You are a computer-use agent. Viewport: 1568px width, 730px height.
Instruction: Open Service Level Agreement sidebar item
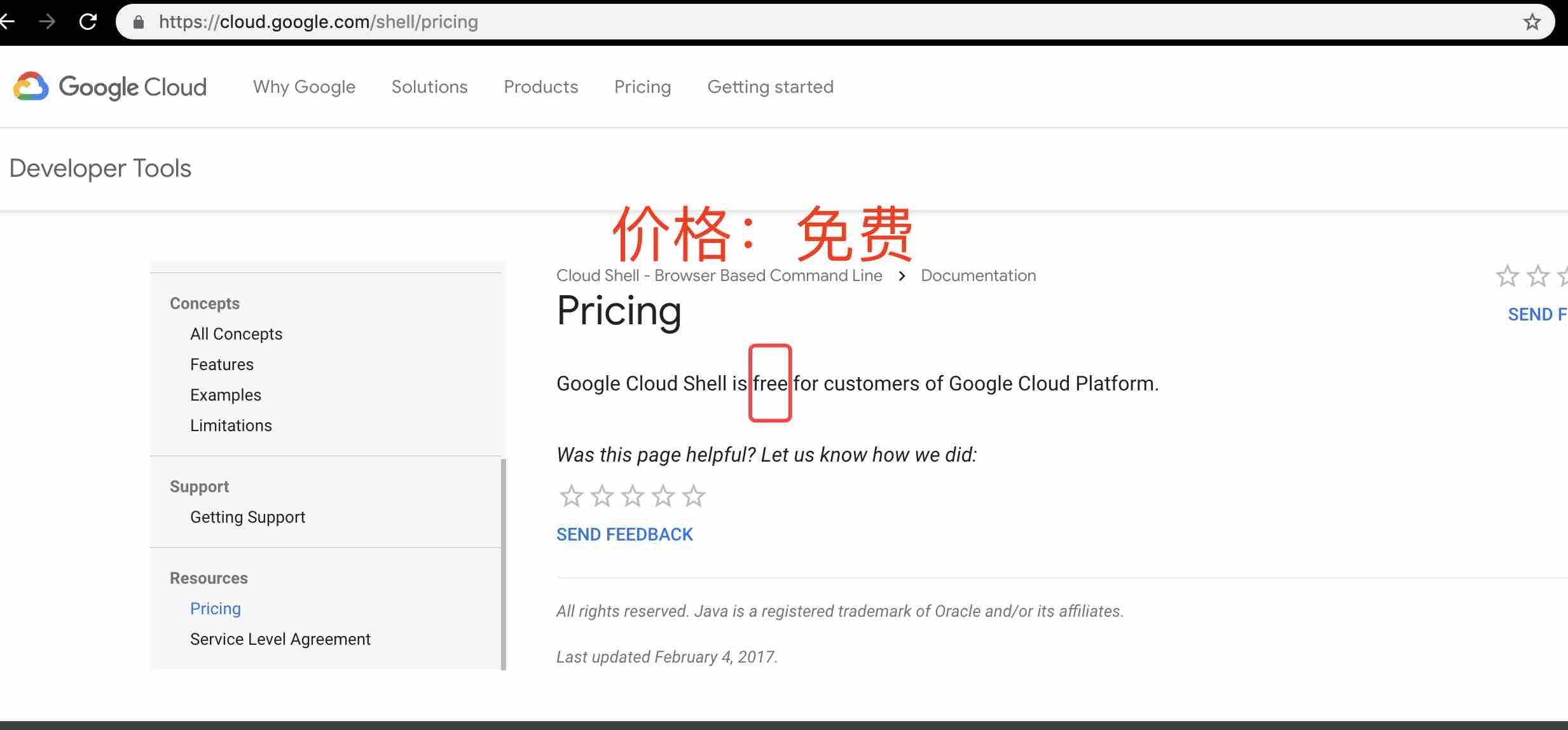280,639
